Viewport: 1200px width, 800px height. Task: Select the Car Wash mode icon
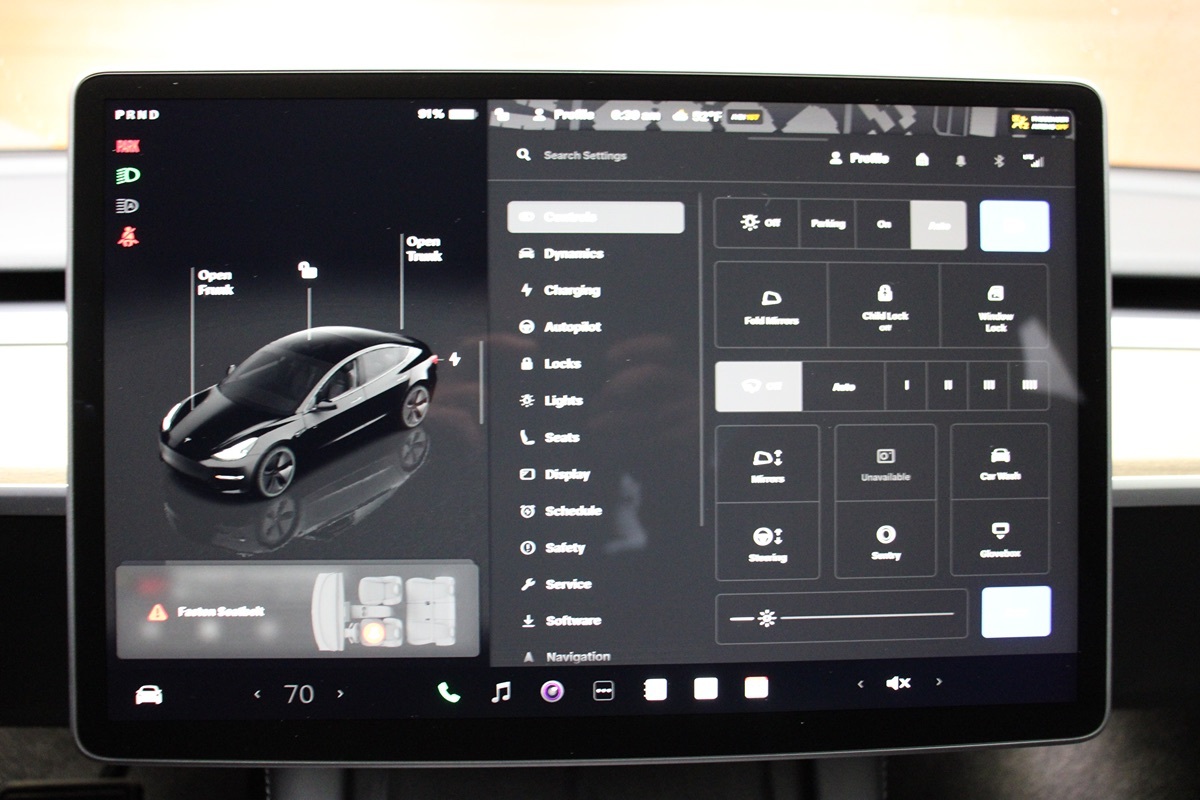999,463
